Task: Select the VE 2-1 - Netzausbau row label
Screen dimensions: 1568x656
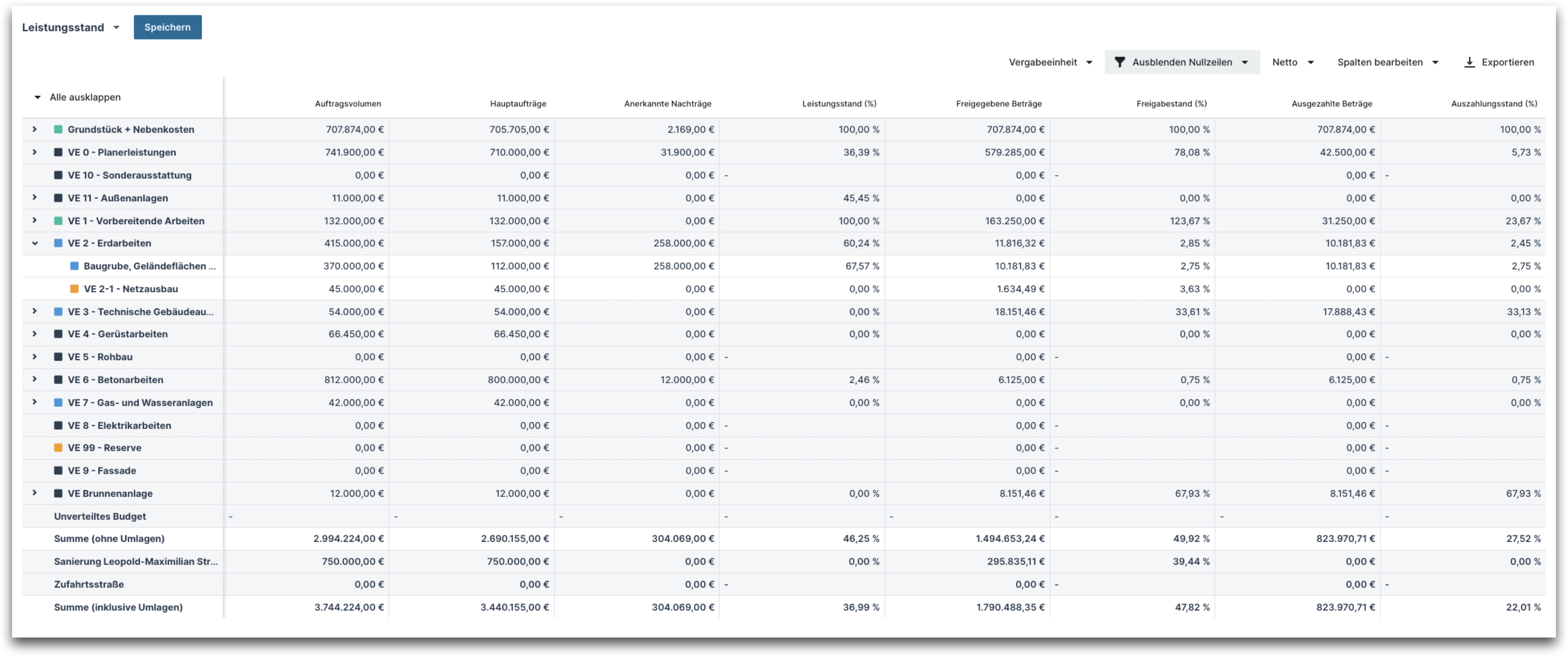Action: [x=131, y=289]
